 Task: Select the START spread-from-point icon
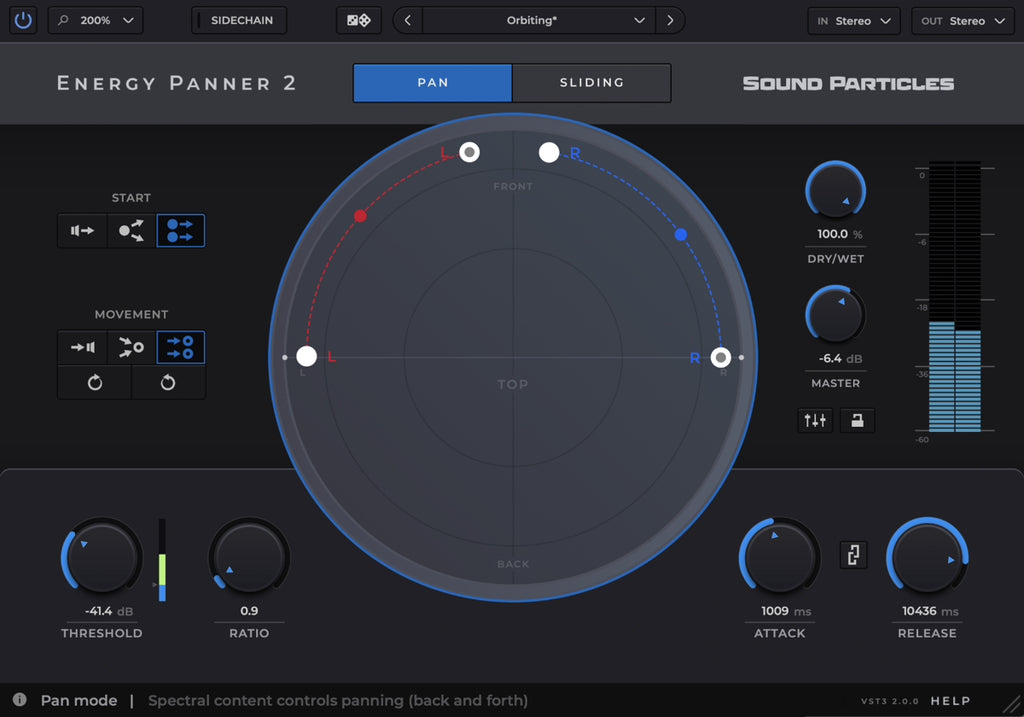pos(131,231)
